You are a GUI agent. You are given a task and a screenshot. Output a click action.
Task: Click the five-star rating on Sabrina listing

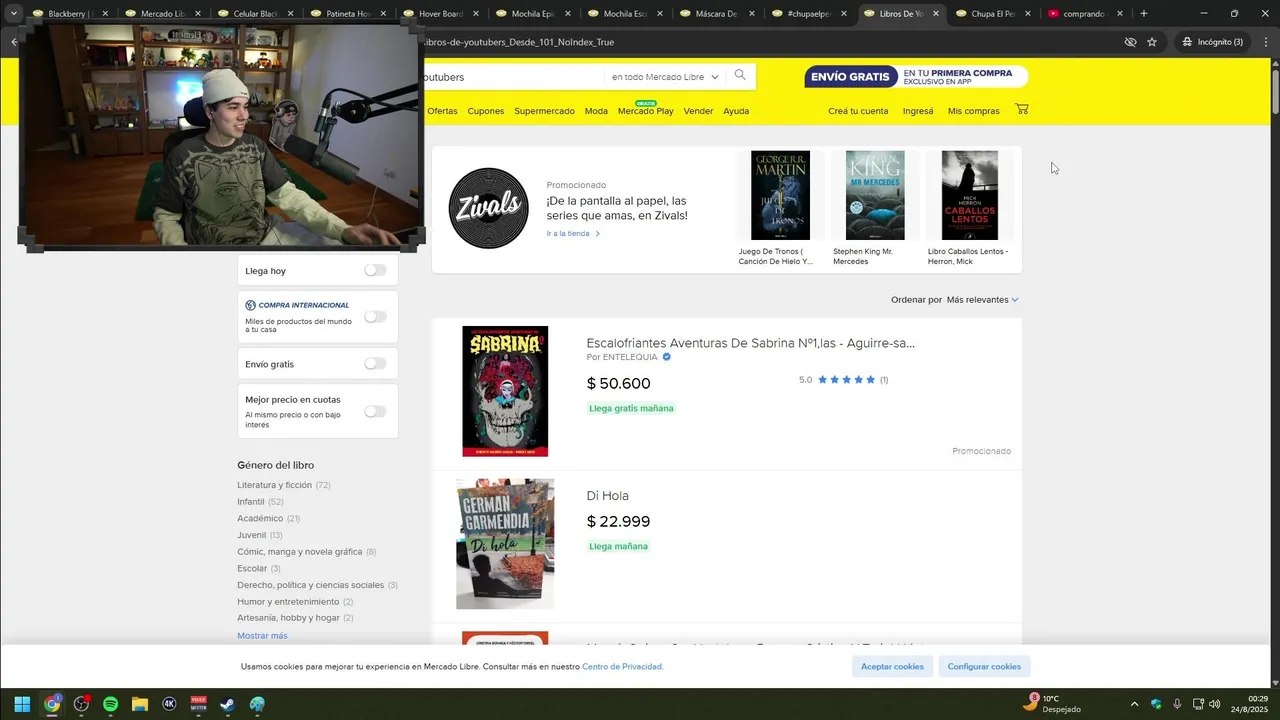846,380
